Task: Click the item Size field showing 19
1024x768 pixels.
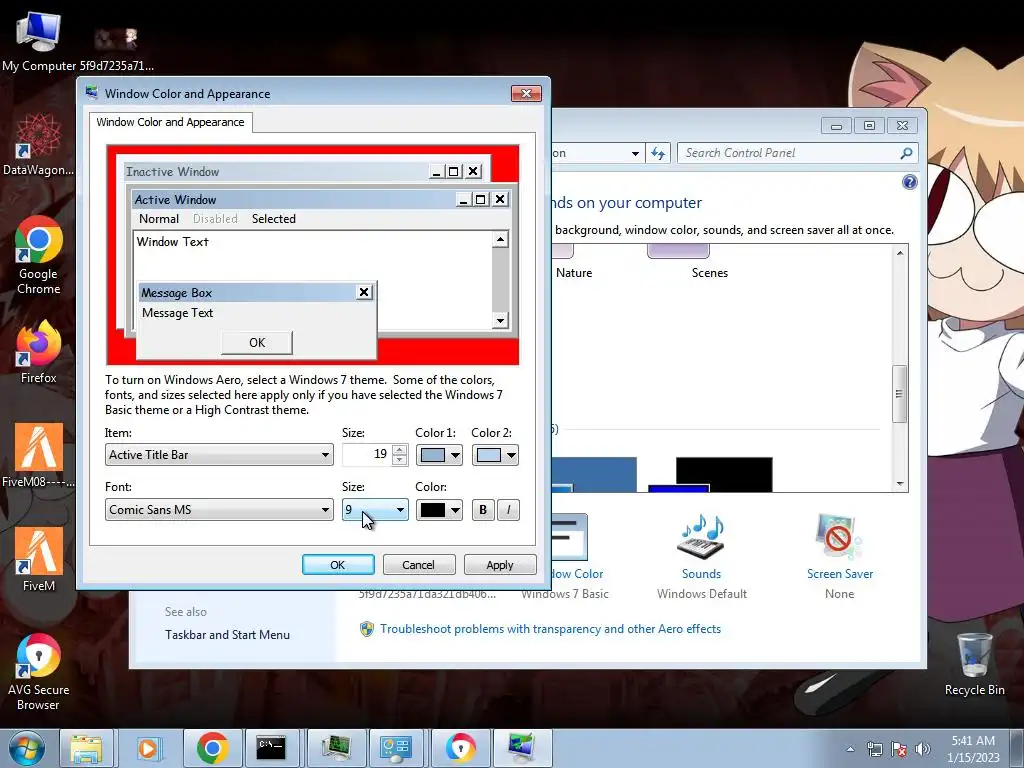Action: (366, 455)
